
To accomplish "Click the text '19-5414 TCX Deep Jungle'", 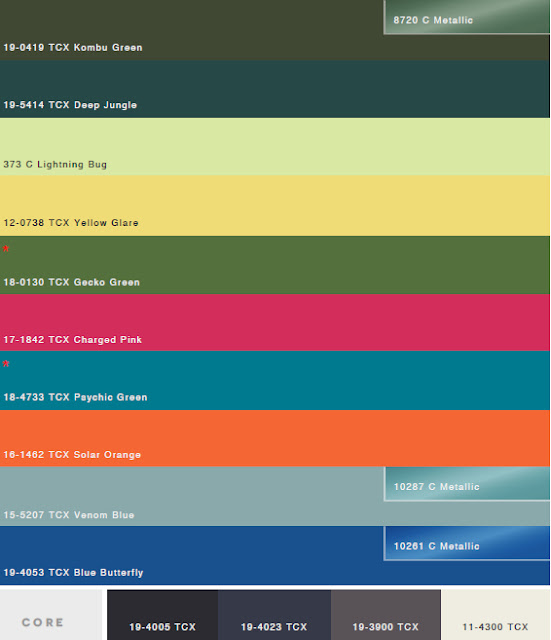I will click(x=70, y=105).
